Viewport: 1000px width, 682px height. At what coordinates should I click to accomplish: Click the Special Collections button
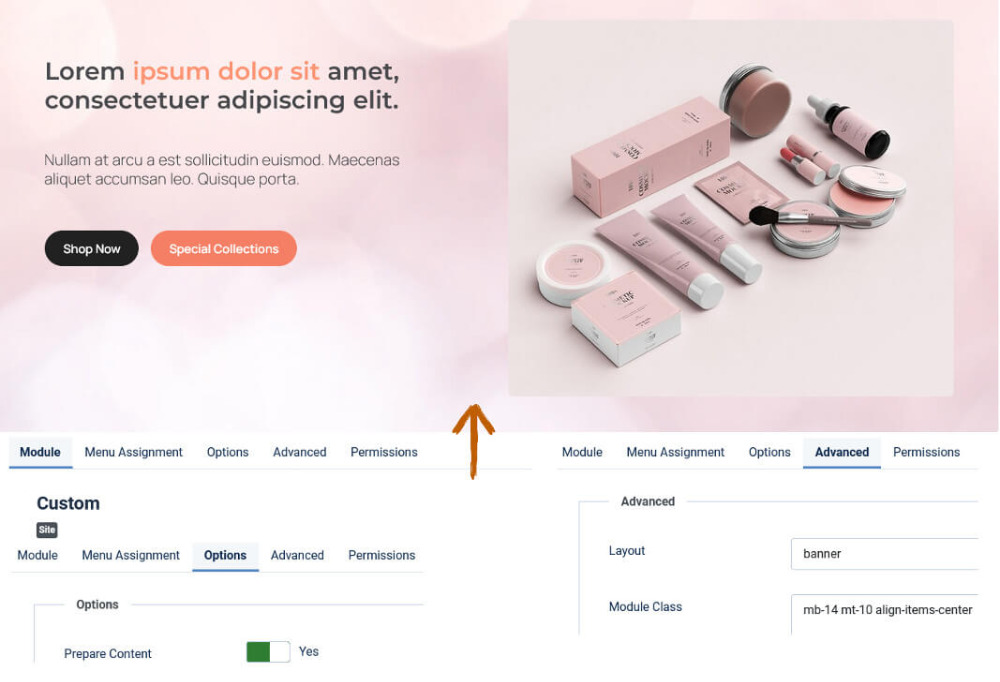(x=224, y=249)
